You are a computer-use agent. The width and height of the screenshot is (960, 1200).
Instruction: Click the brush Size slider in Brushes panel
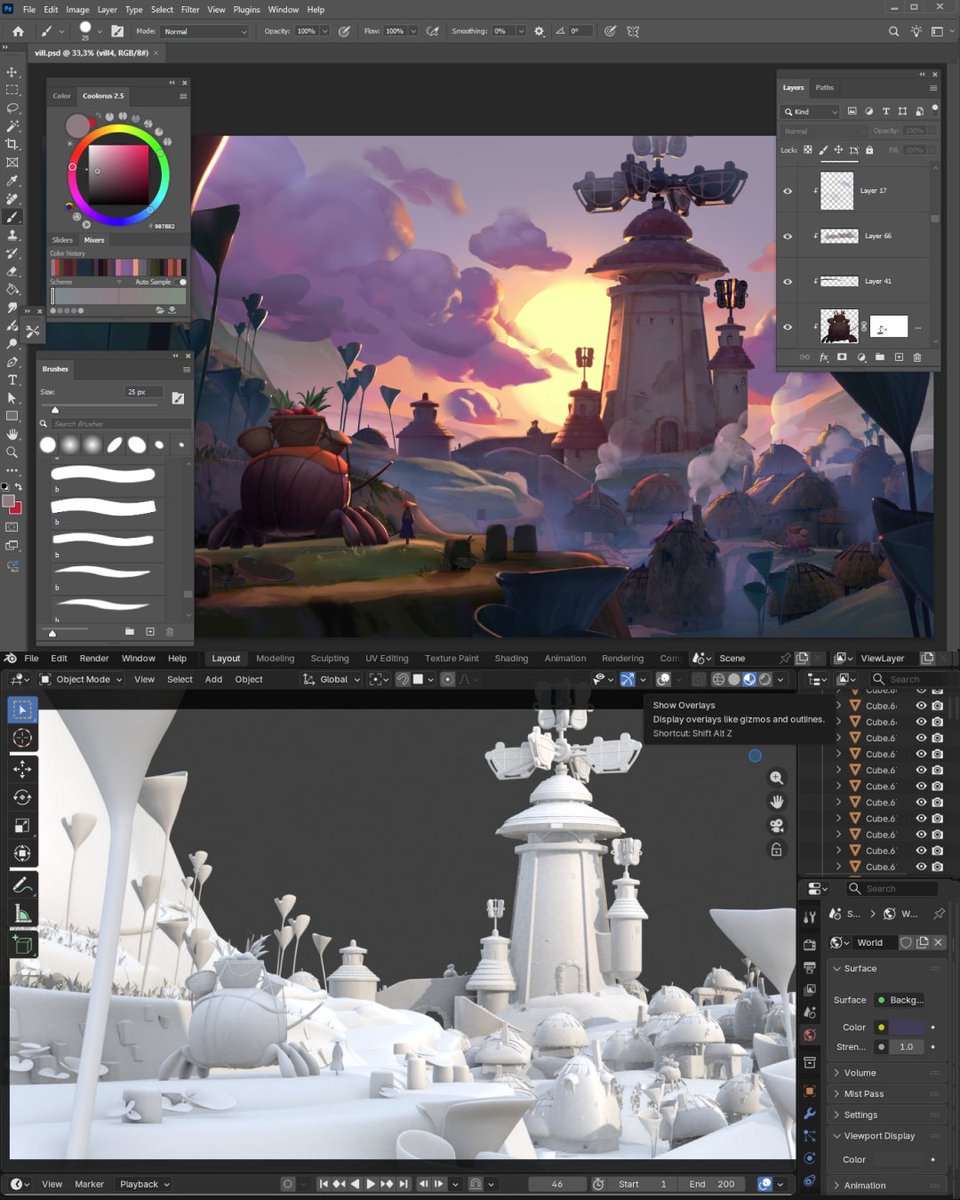click(98, 409)
